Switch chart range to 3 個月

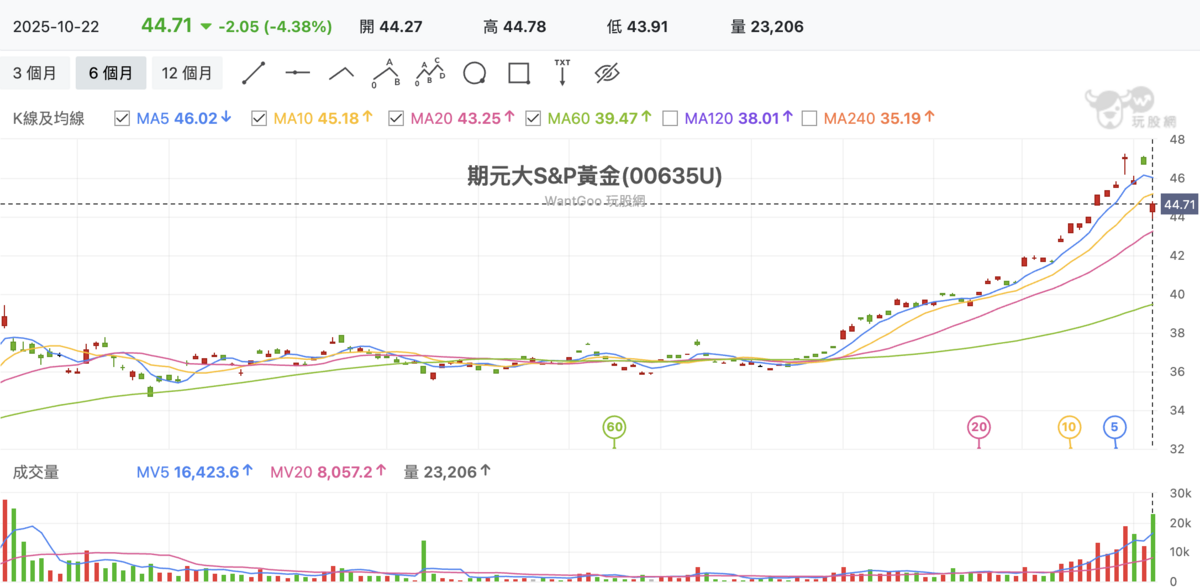click(x=36, y=73)
